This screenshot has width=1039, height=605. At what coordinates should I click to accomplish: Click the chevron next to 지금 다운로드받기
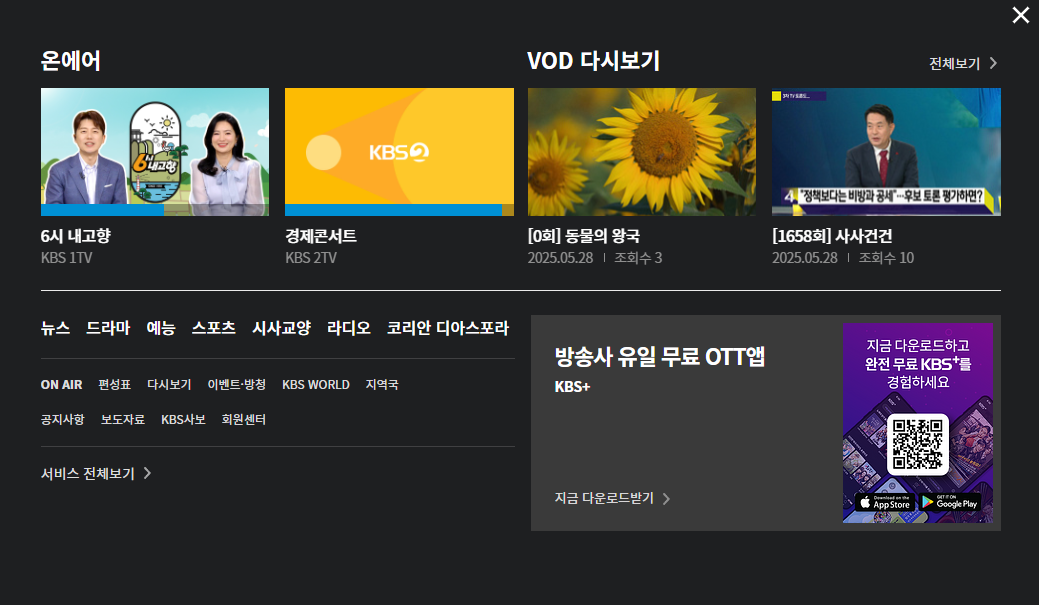pos(667,498)
